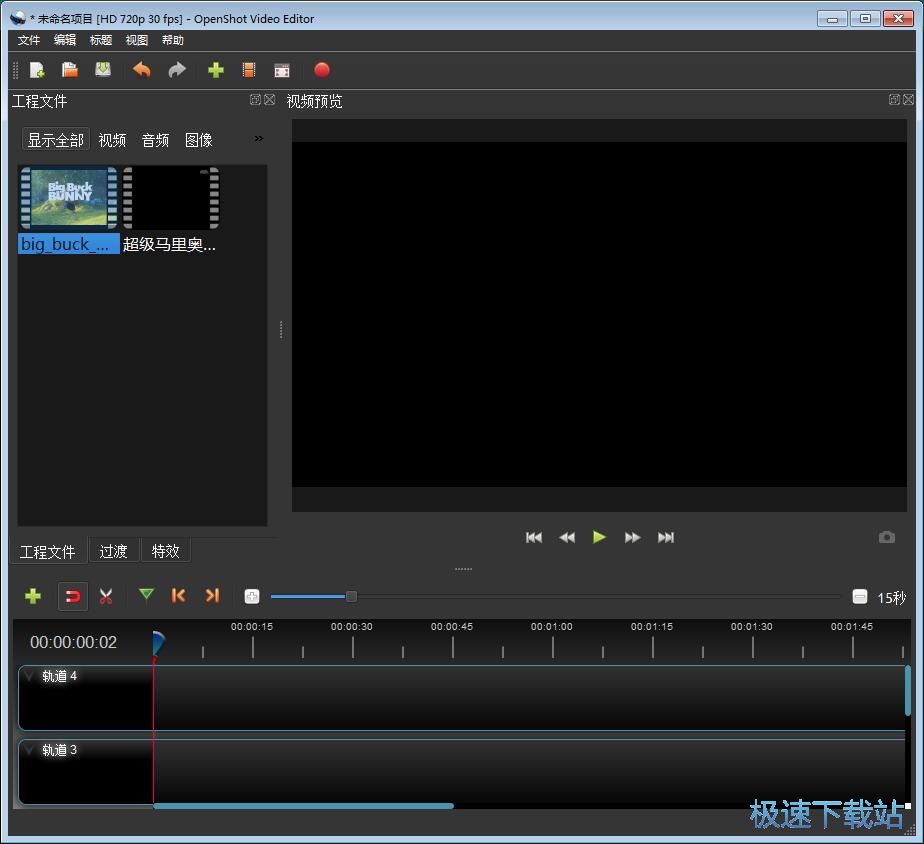The height and width of the screenshot is (844, 924).
Task: Add a track with the timeline plus icon
Action: [33, 596]
